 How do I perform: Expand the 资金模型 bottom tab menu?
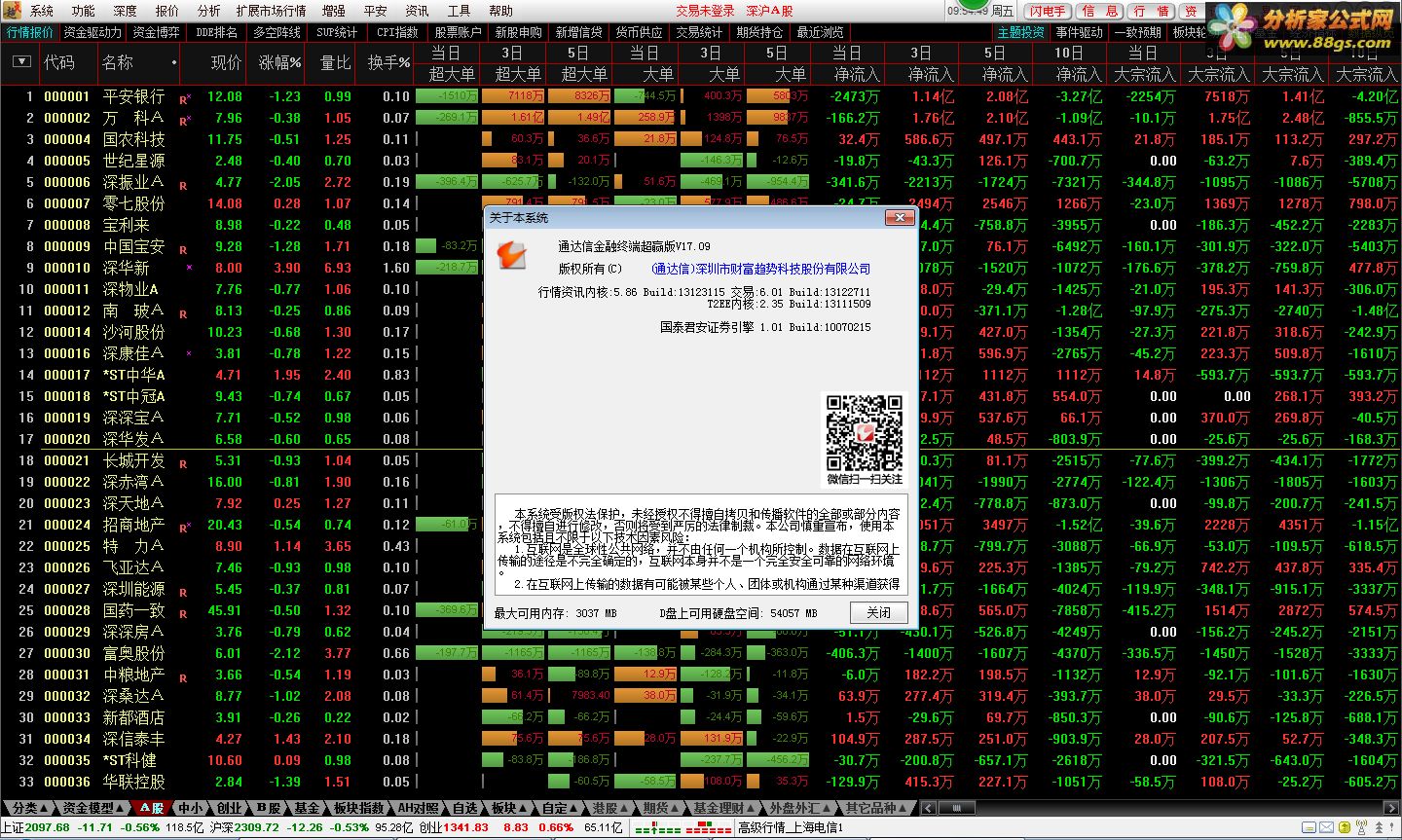[x=93, y=808]
